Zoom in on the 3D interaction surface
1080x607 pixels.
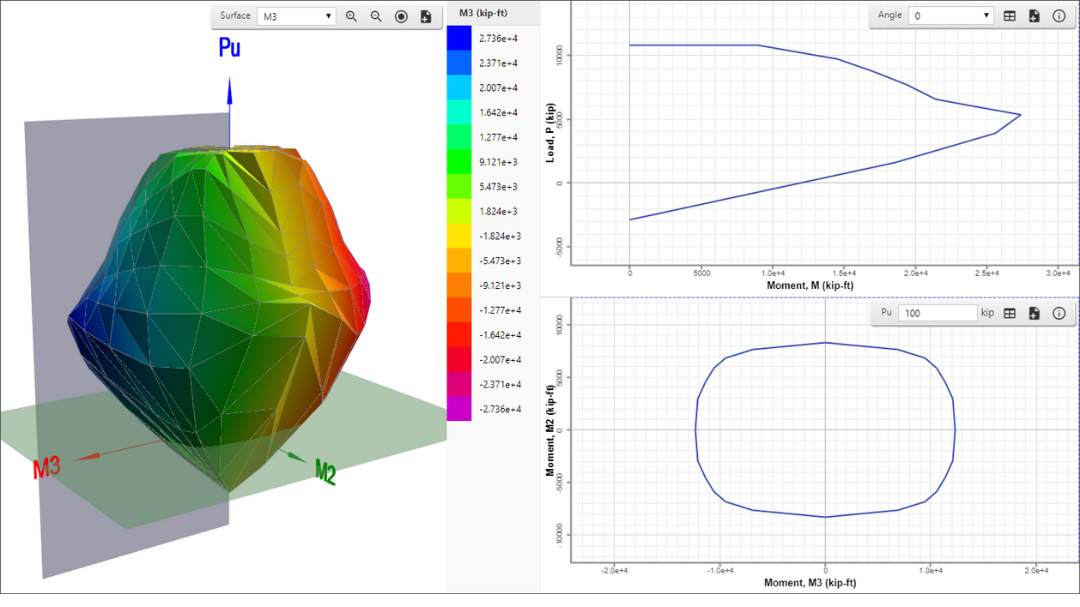(x=351, y=16)
